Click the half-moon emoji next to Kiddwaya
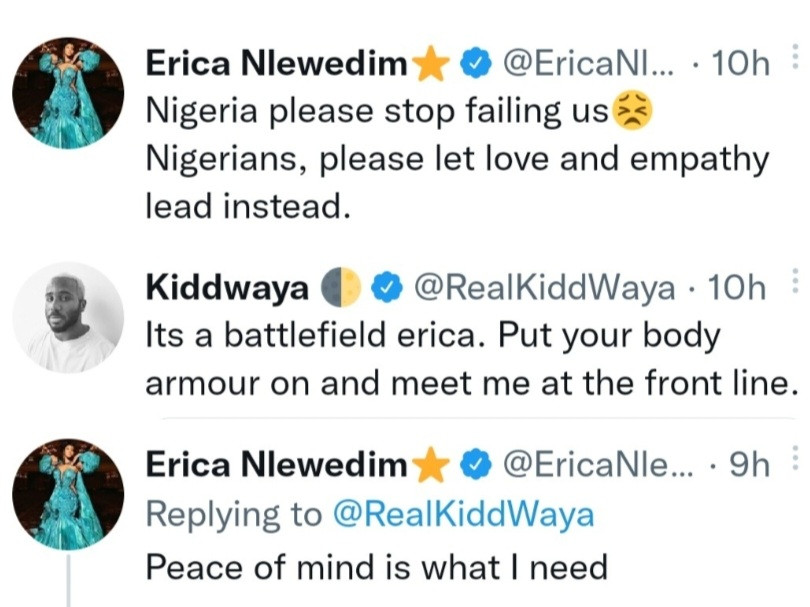This screenshot has width=810, height=607. click(340, 289)
